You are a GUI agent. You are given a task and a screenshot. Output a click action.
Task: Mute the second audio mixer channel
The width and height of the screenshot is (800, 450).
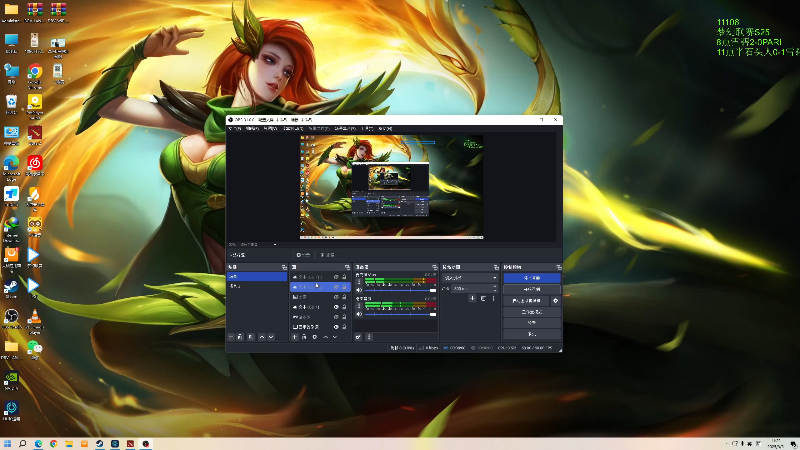tap(359, 314)
